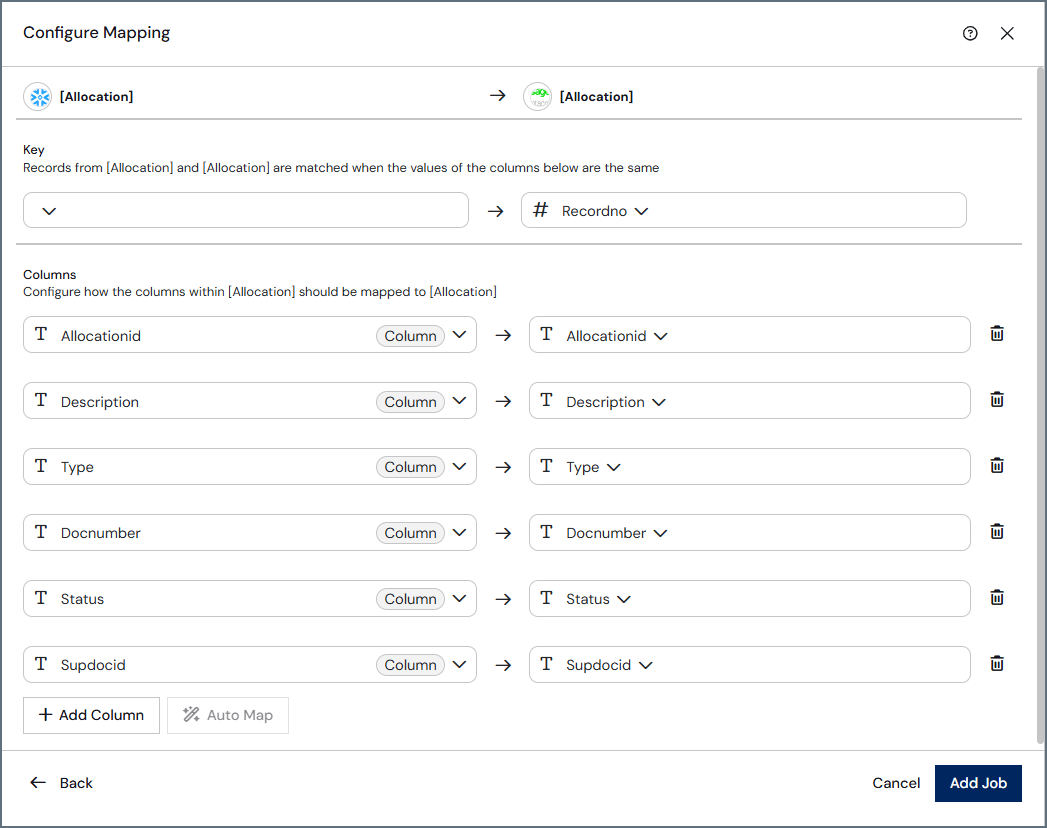
Task: Go Back to the previous step
Action: (x=61, y=783)
